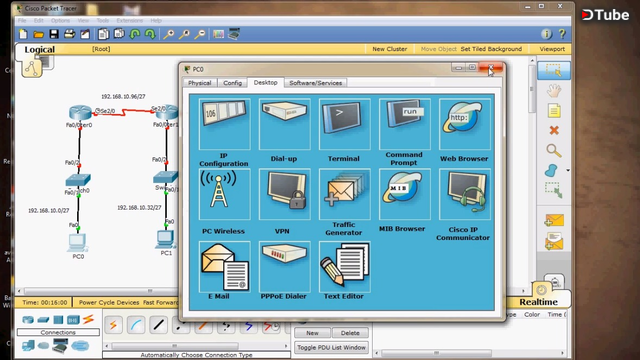640x360 pixels.
Task: Launch the Text Editor
Action: pos(344,266)
